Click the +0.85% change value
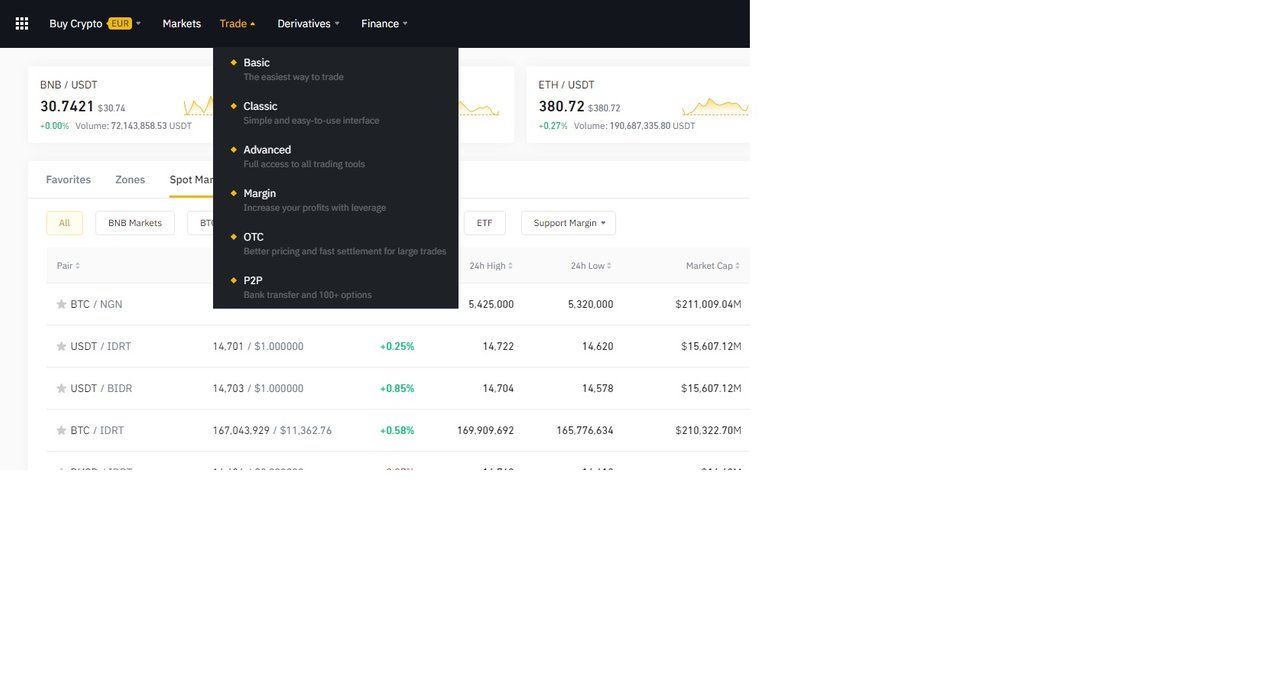The image size is (1280, 684). [x=397, y=388]
